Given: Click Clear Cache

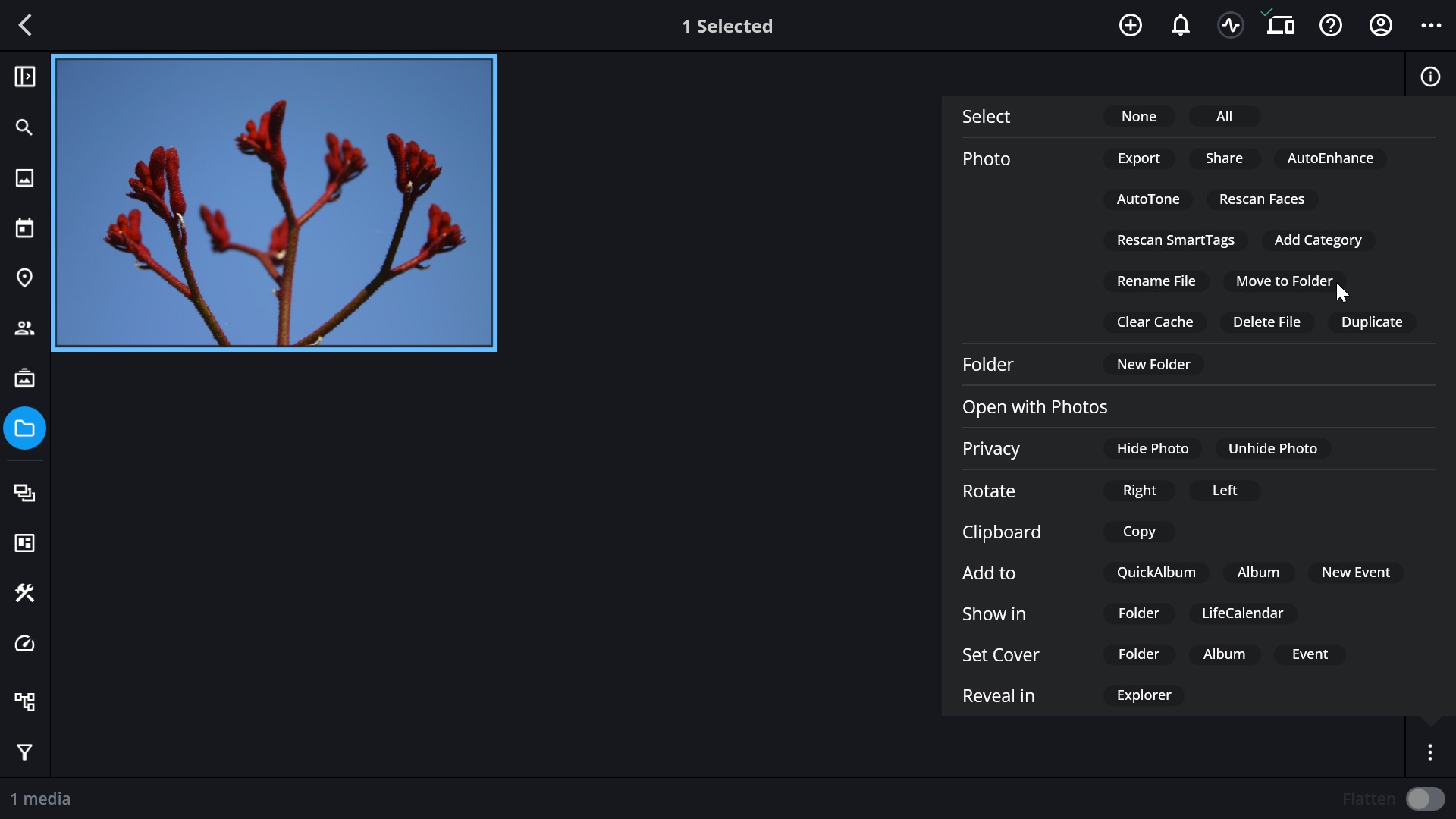Looking at the screenshot, I should (x=1155, y=322).
